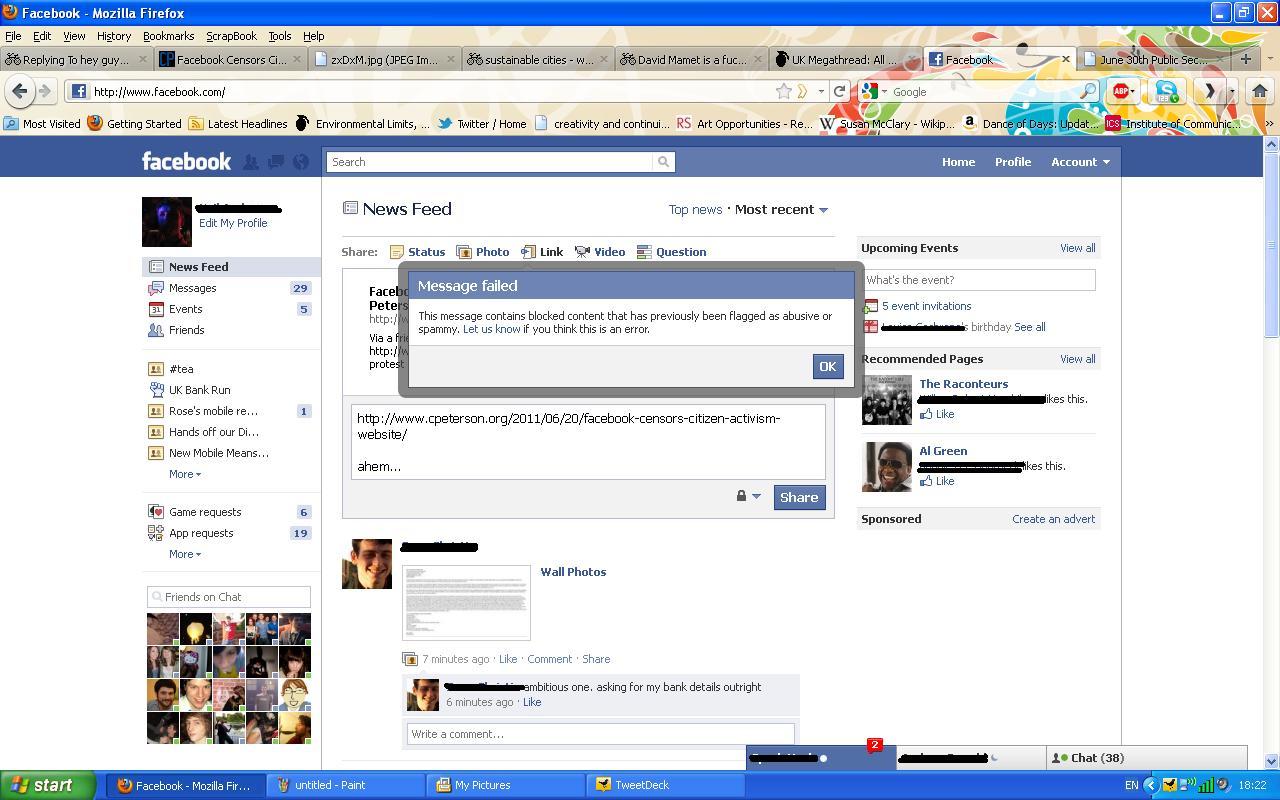This screenshot has width=1280, height=800.
Task: Open the browser Home icon
Action: coord(1259,91)
